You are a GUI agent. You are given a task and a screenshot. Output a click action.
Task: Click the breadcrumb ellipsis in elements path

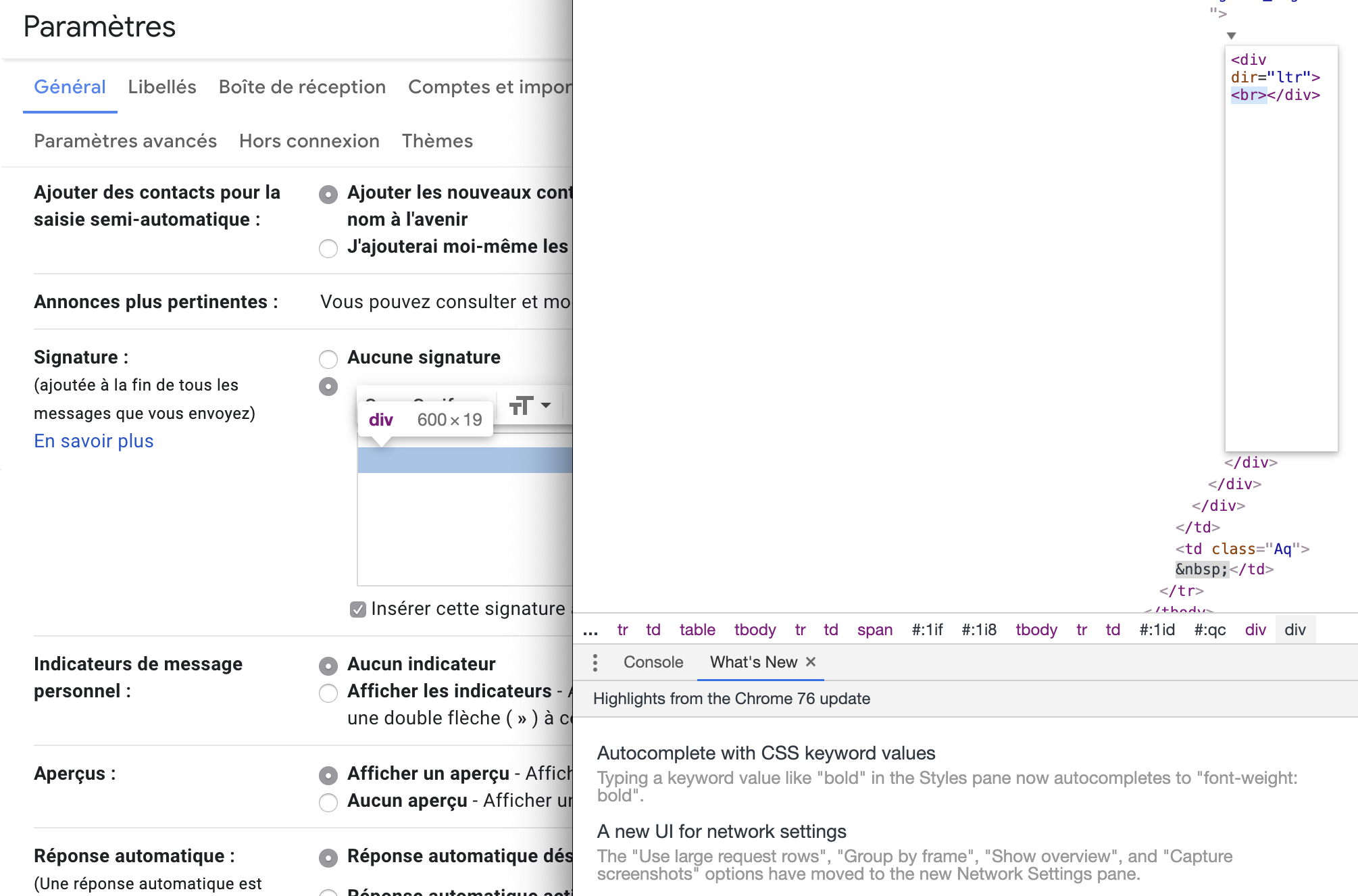pos(590,630)
